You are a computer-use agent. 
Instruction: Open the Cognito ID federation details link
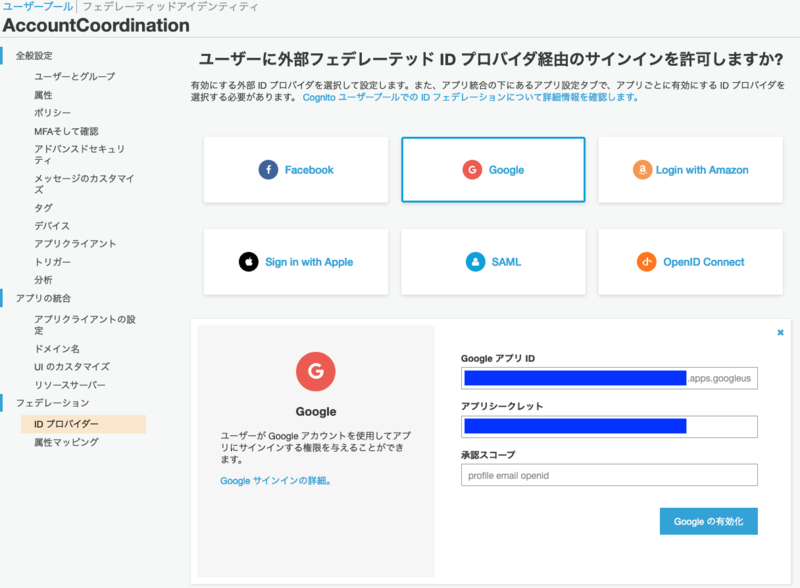(x=470, y=97)
